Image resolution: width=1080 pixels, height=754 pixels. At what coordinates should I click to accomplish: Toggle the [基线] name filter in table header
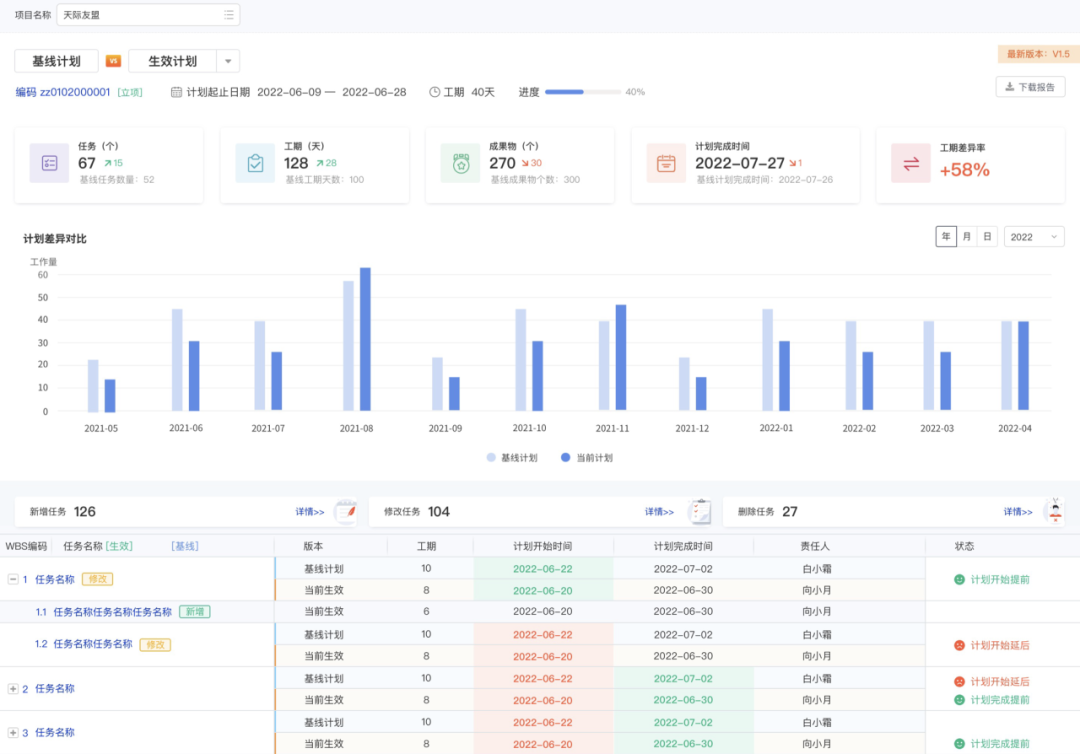(185, 546)
